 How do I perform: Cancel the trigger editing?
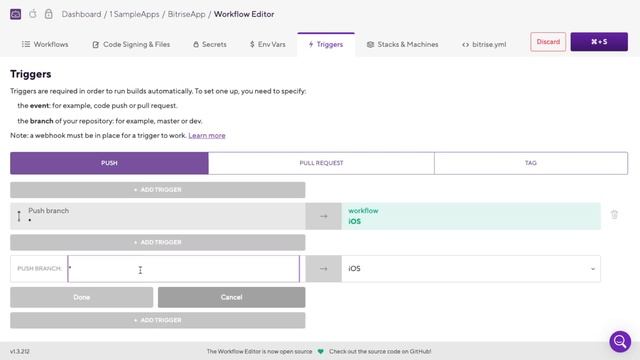(231, 297)
